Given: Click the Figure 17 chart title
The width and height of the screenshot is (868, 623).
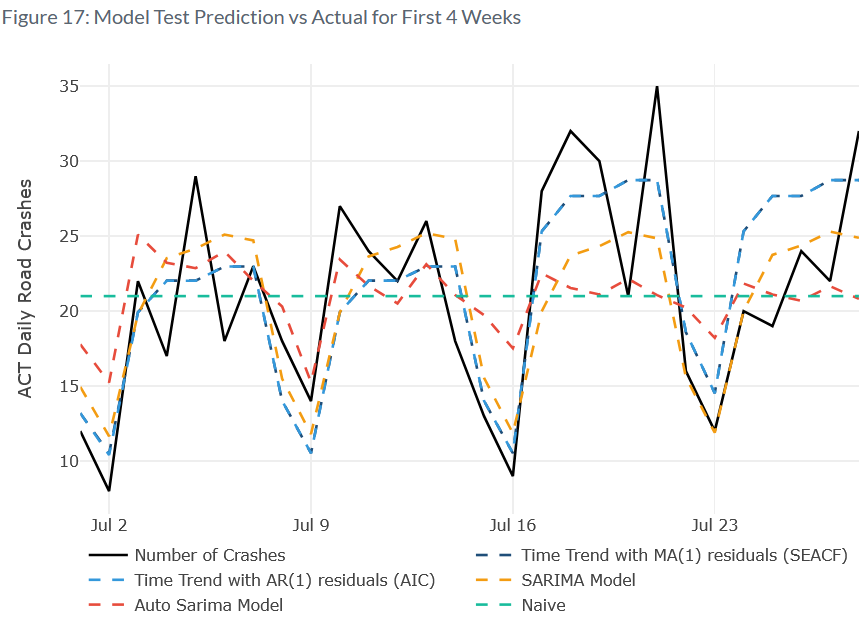Looking at the screenshot, I should point(261,18).
